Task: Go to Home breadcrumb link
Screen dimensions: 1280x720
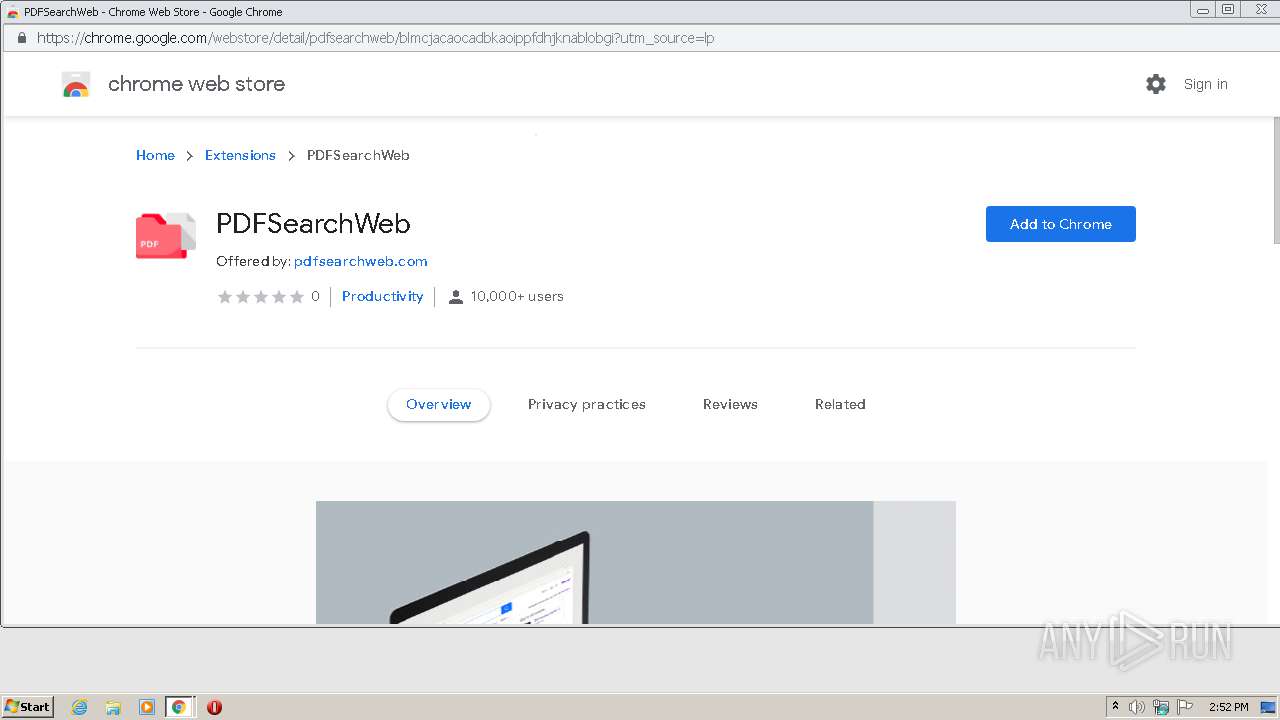Action: coord(155,155)
